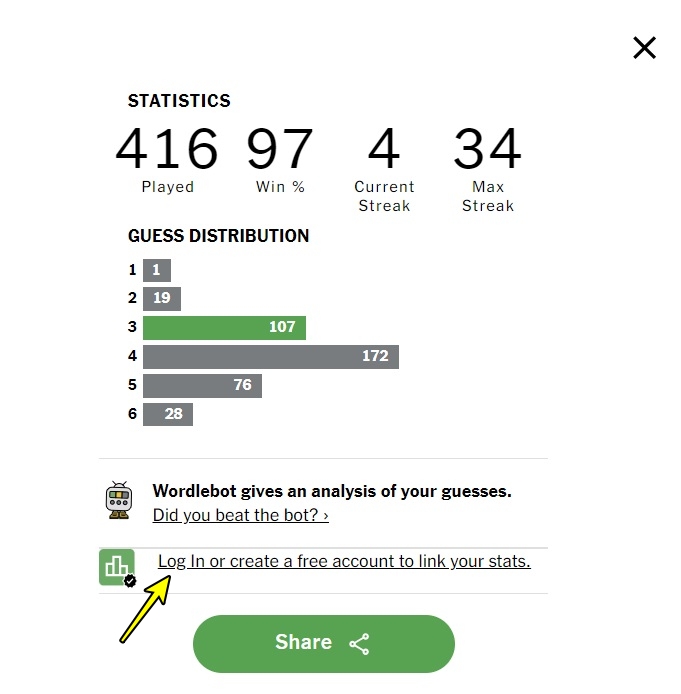The image size is (681, 694).
Task: Select the distribution bar labeled 19
Action: tap(162, 298)
